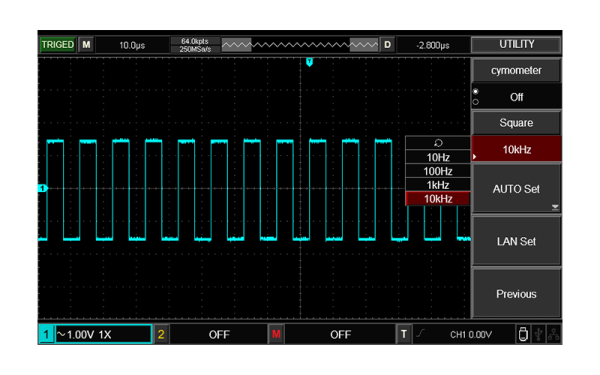
Task: Click the rotary knob icon above frequency list
Action: coord(438,143)
